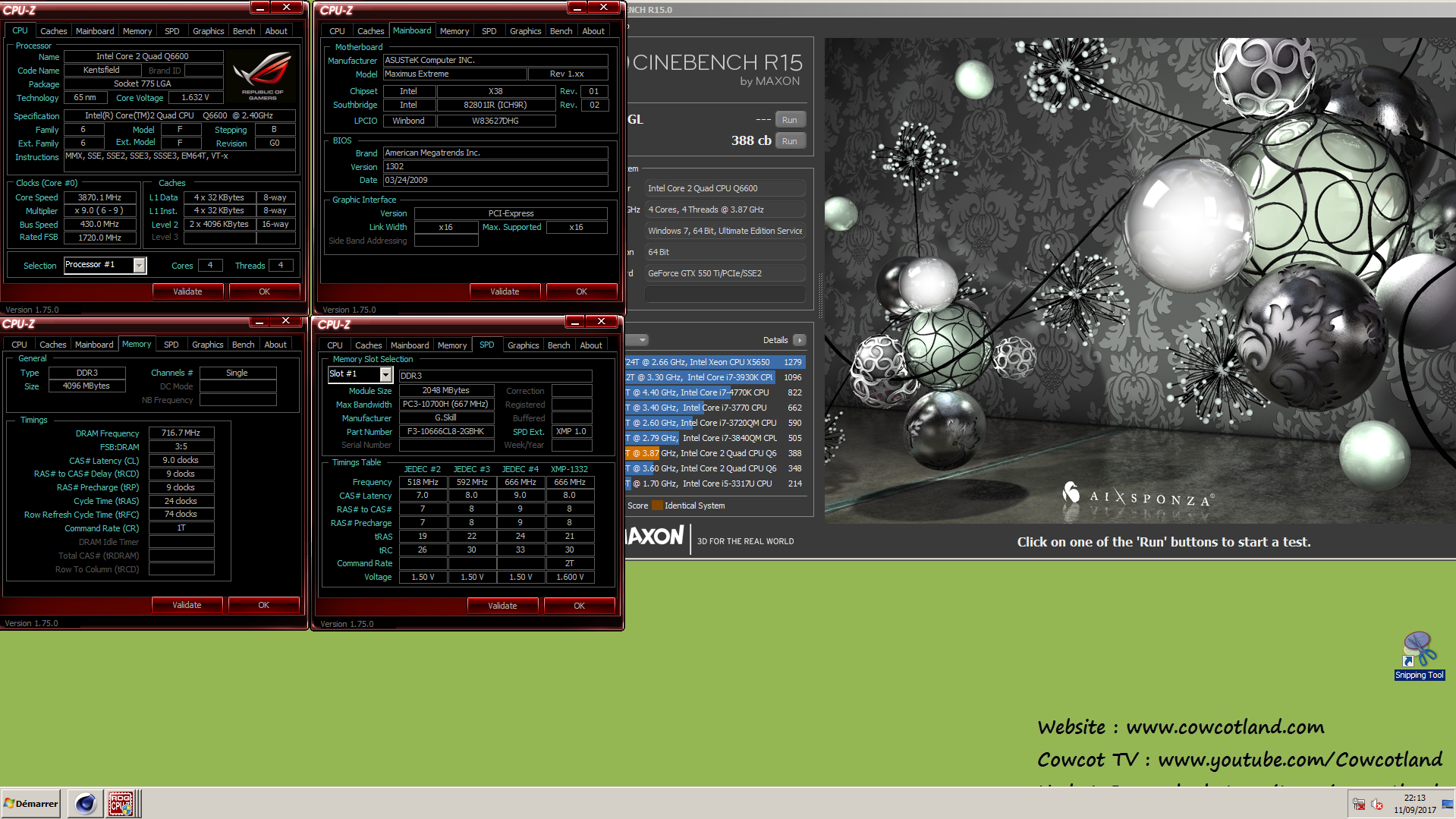Screen dimensions: 1456x819
Task: Select the highlighted 3.87 GHz Q6600 row
Action: tap(715, 453)
